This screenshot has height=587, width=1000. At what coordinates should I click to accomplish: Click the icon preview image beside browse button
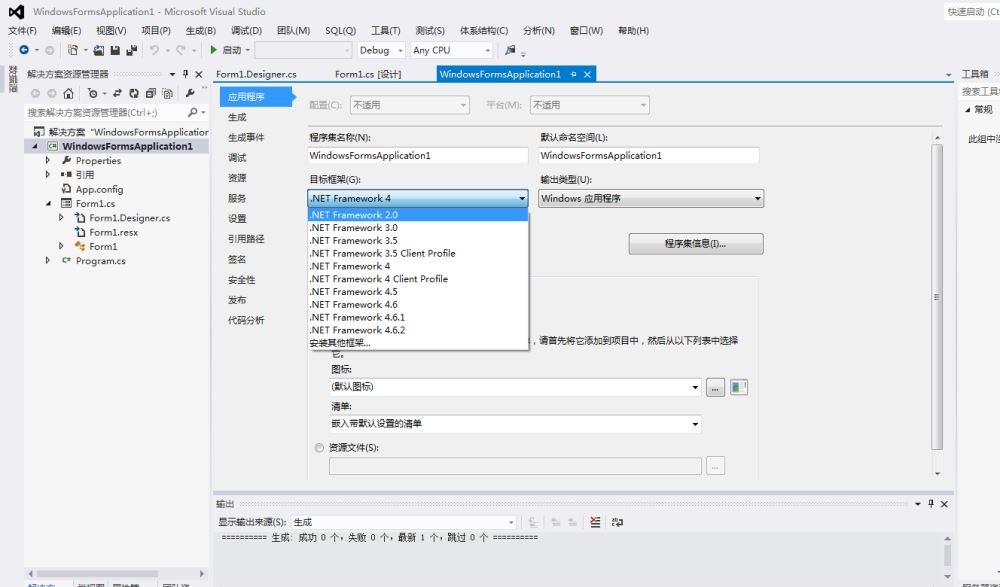click(x=739, y=387)
